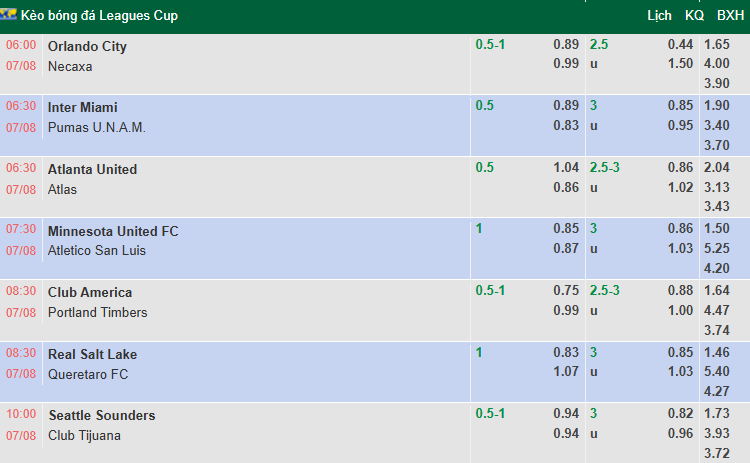Click the 0.5-1 handicap for Seattle Sounders
This screenshot has height=463, width=750.
click(x=490, y=413)
